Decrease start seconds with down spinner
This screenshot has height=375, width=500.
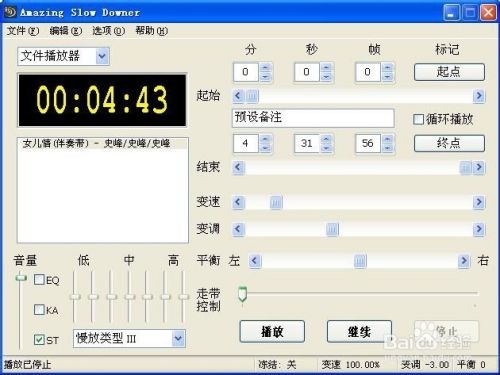click(326, 77)
